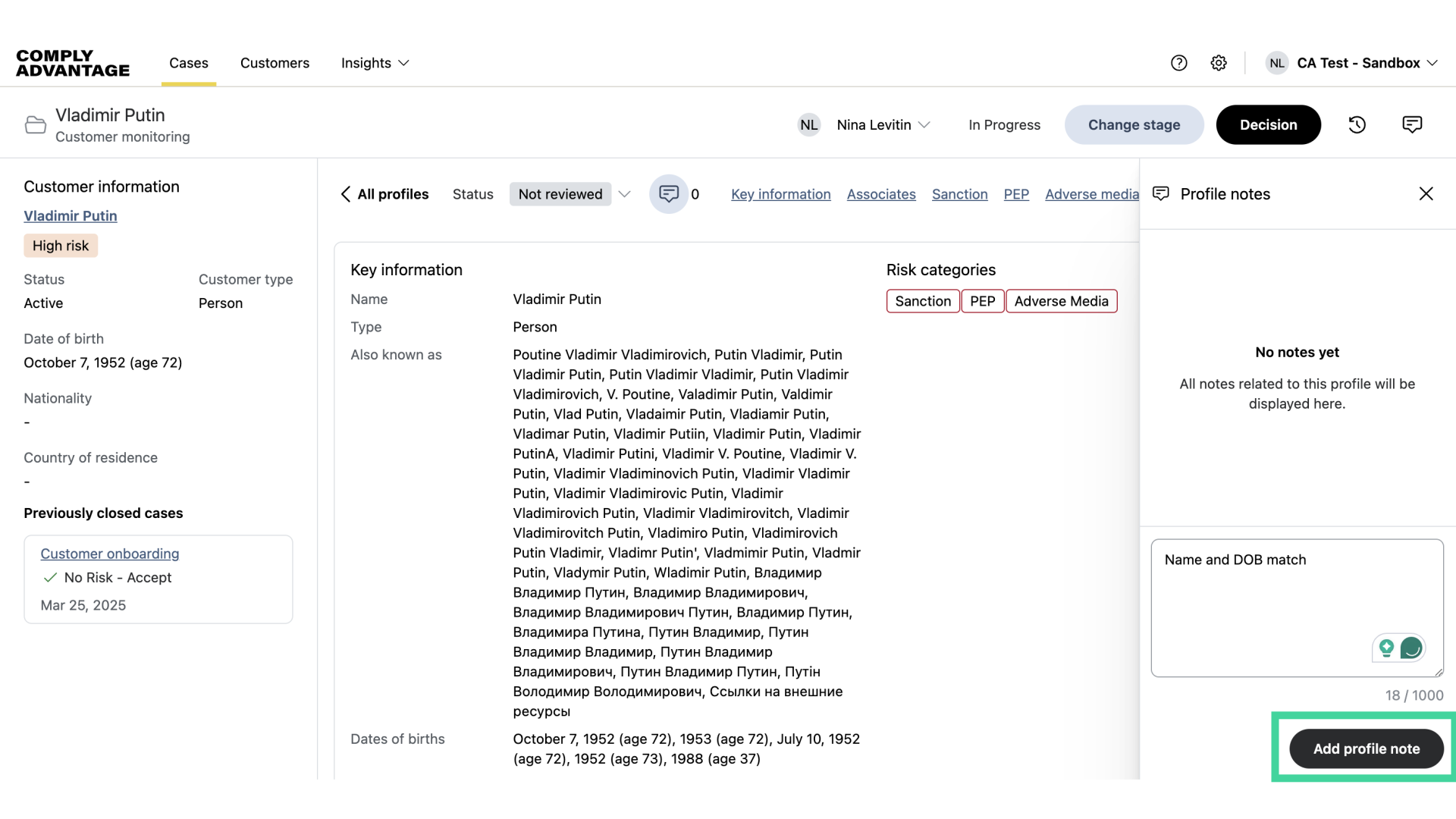Open comments with the speech bubble icon
Viewport: 1456px width, 819px height.
click(x=1412, y=124)
